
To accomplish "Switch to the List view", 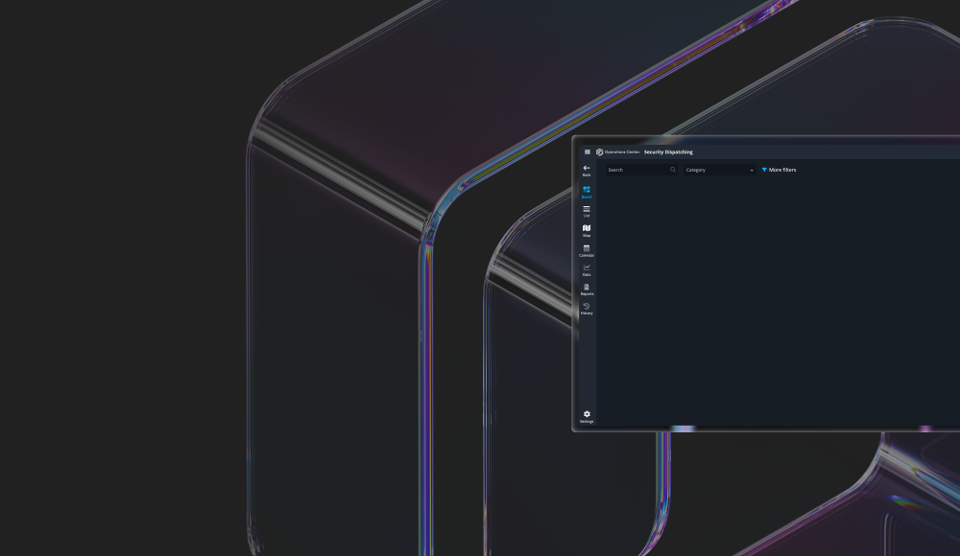I will [x=587, y=211].
